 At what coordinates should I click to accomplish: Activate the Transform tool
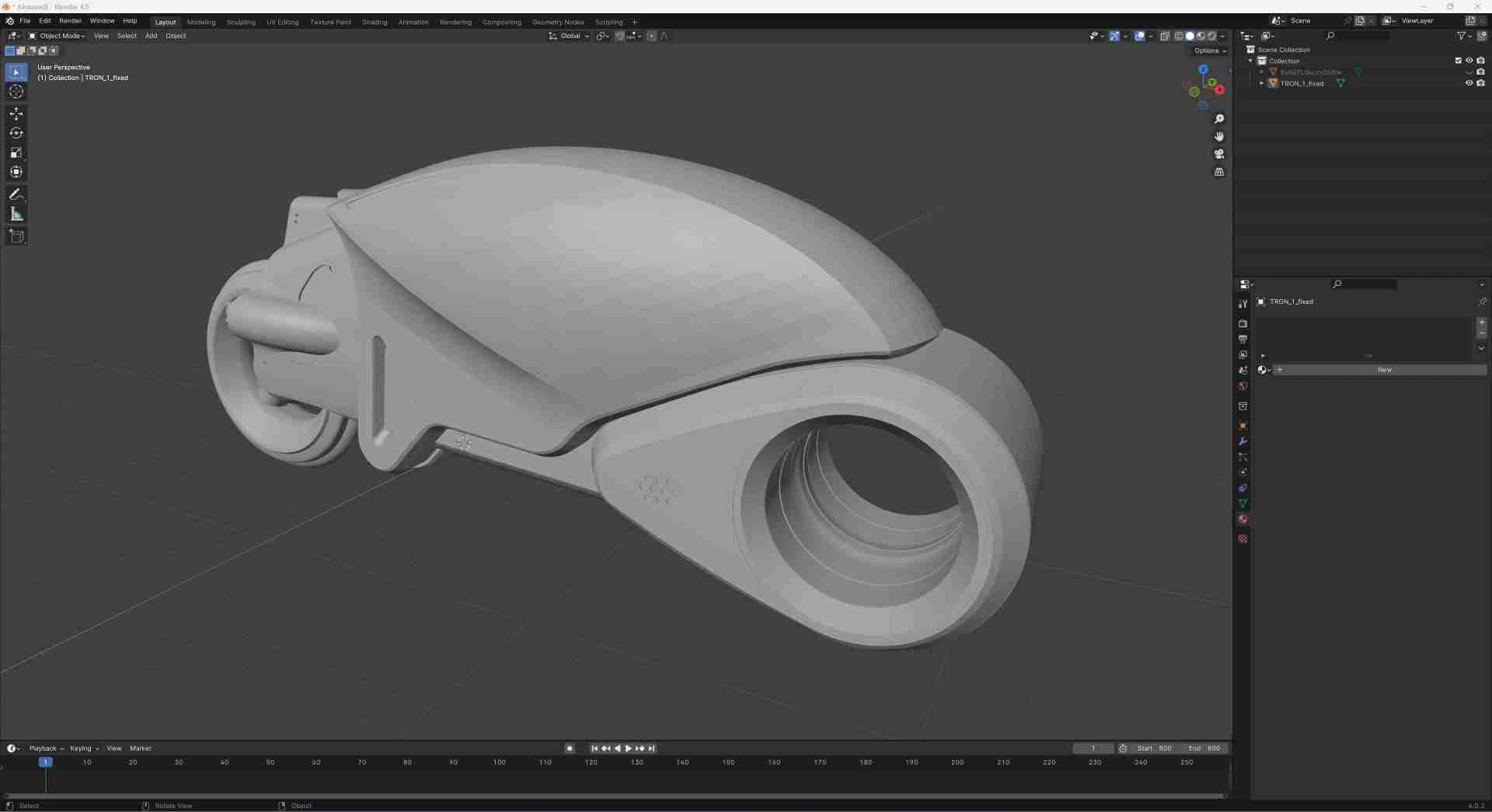coord(16,172)
